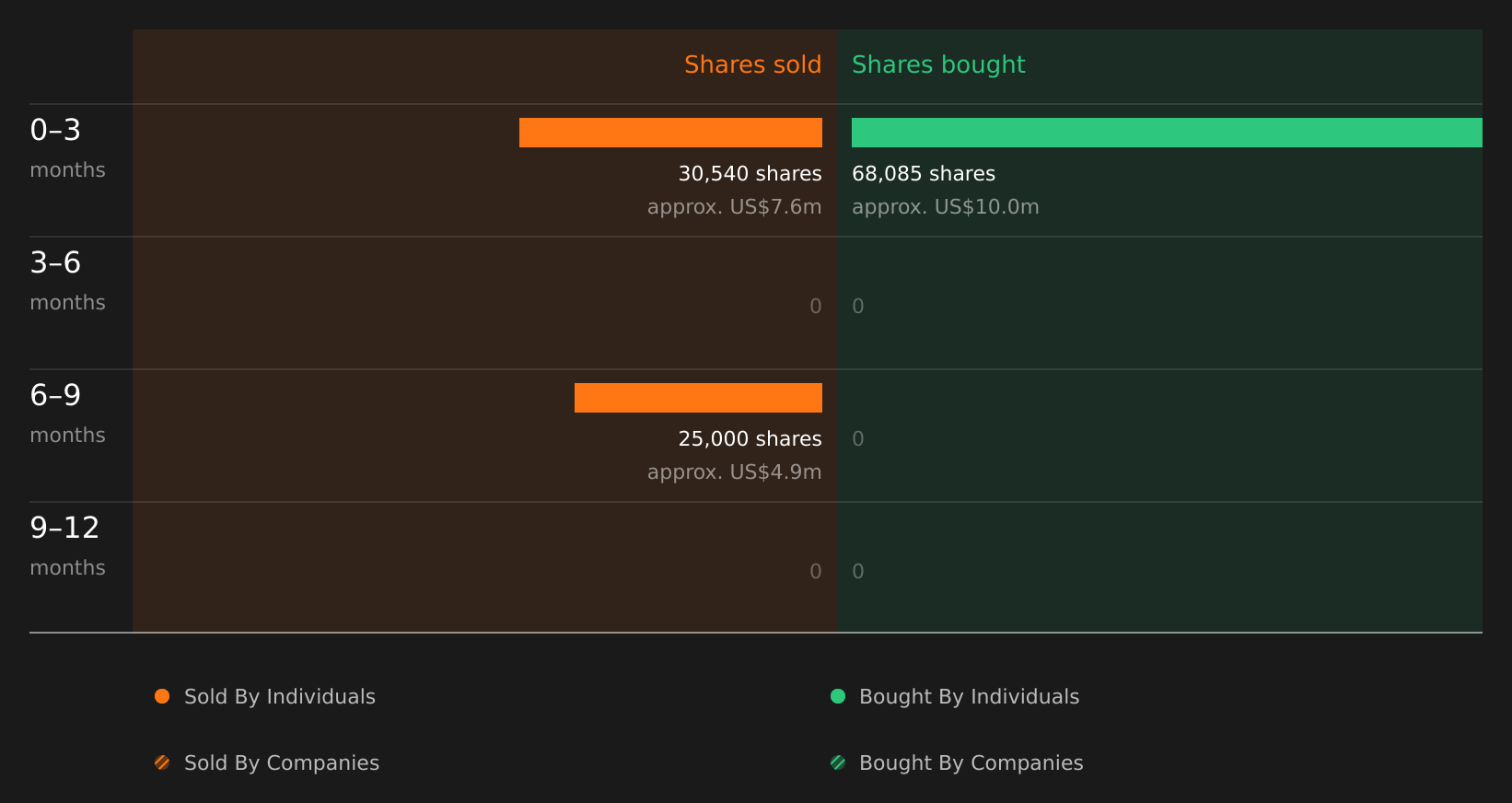
Task: Click the sold zero in 3–6 months row
Action: [x=816, y=307]
